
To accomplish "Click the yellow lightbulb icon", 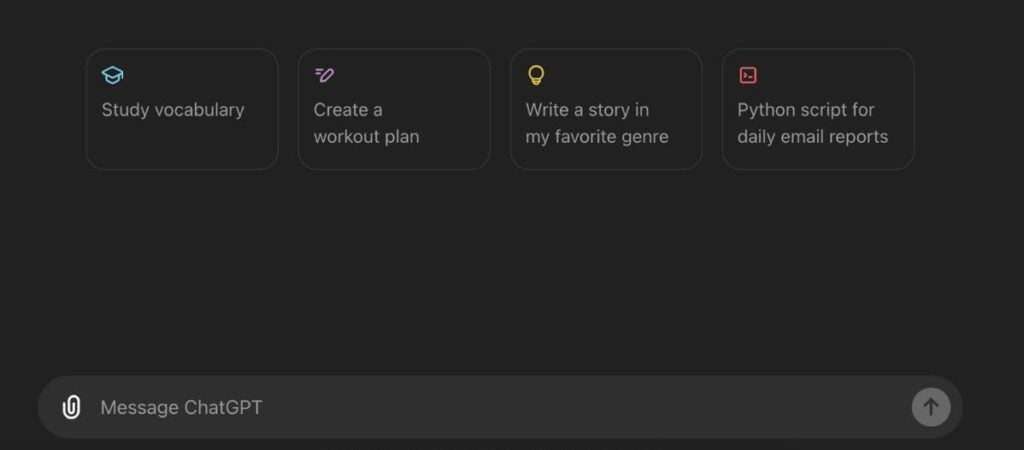I will point(536,75).
